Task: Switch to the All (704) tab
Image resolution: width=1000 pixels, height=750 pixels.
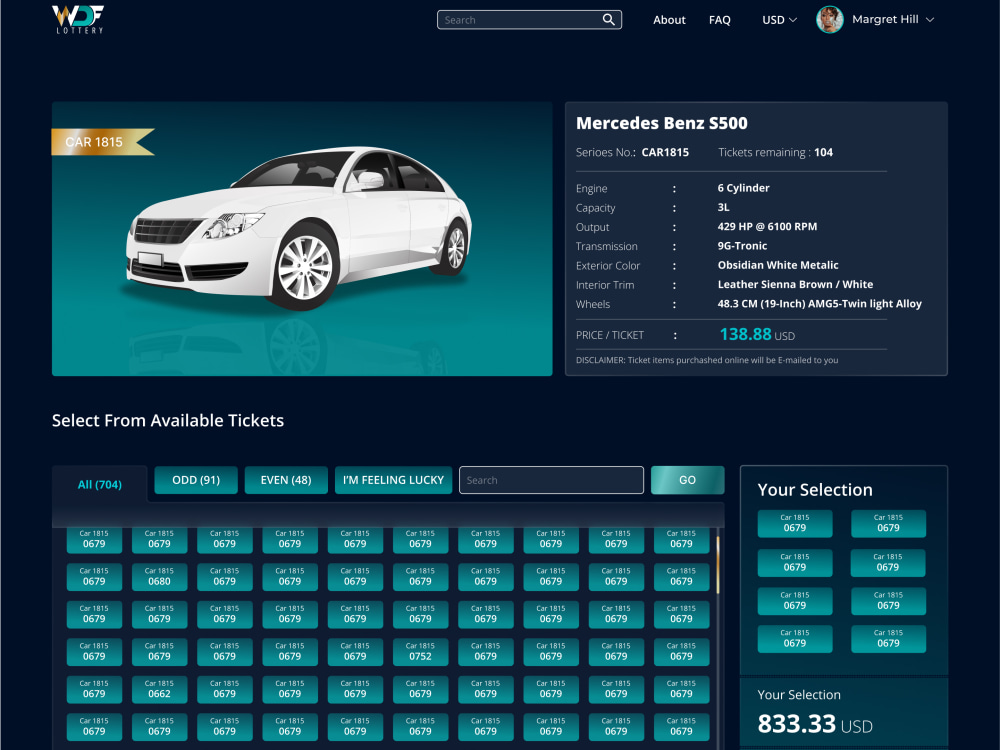Action: [x=99, y=485]
